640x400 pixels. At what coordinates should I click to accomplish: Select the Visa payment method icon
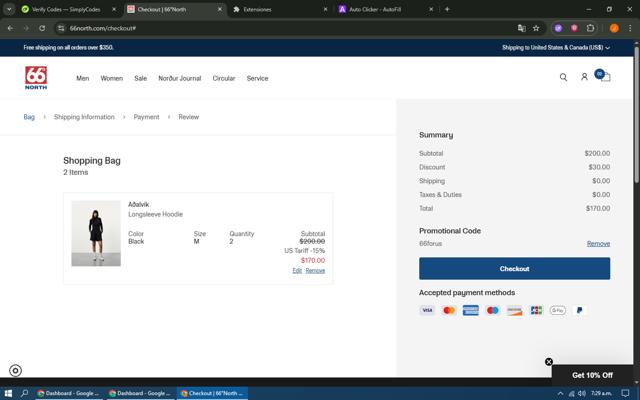click(x=427, y=310)
